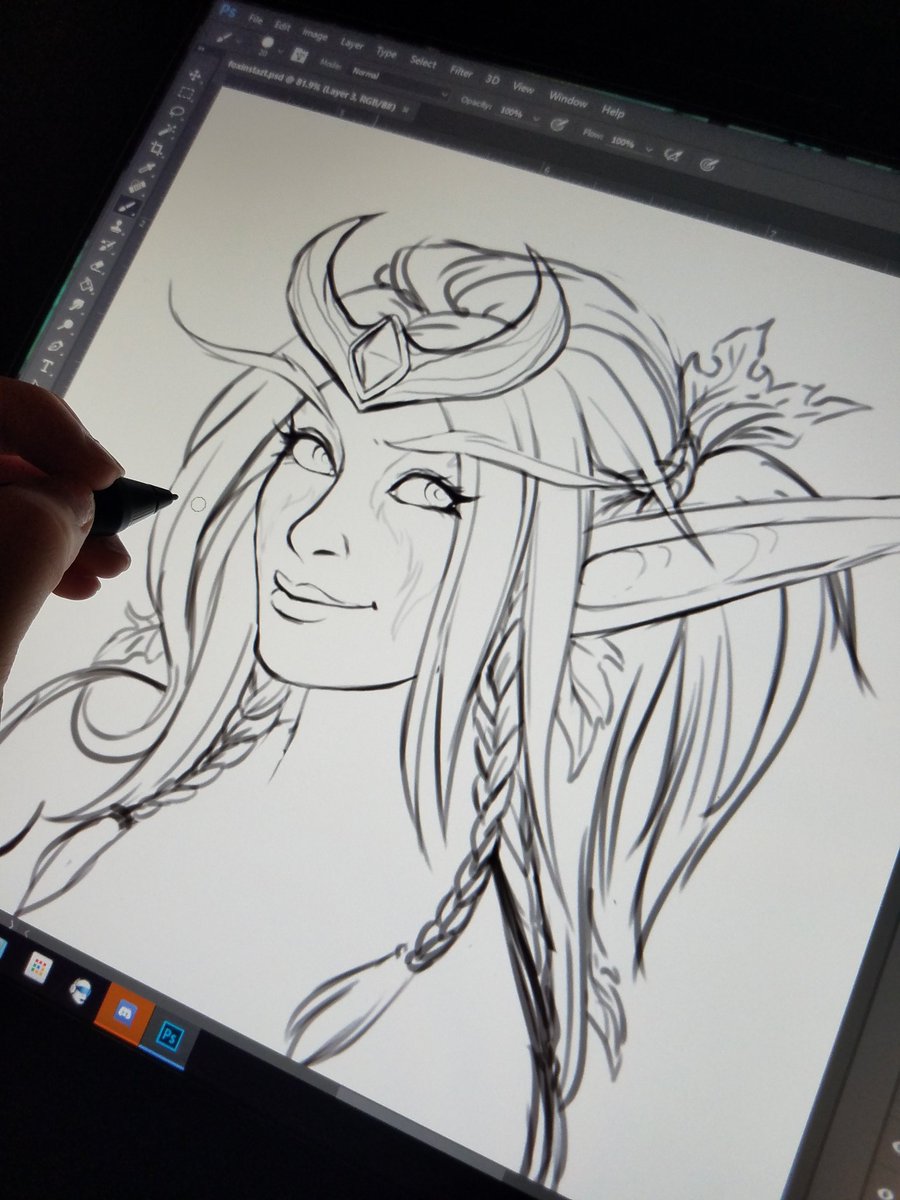Viewport: 900px width, 1200px height.
Task: Click the Flow 100% value field
Action: pyautogui.click(x=622, y=143)
